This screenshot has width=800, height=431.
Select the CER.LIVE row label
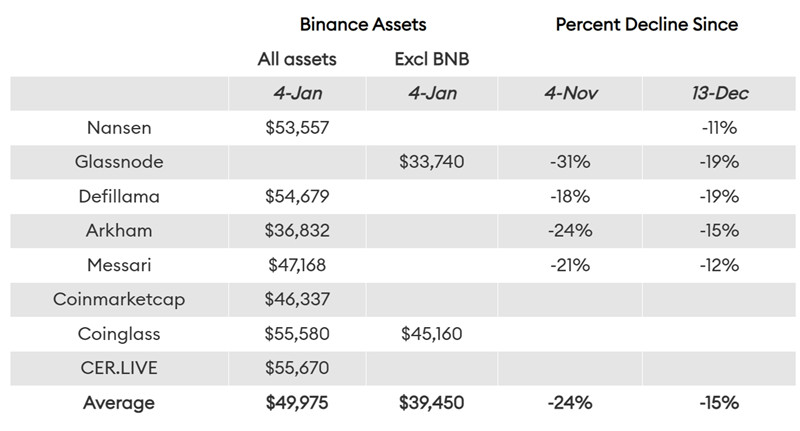pos(120,368)
